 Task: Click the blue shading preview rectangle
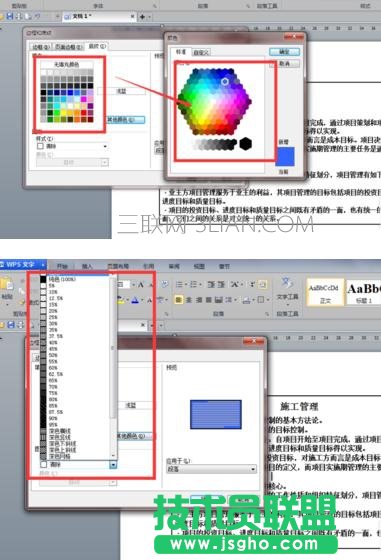(216, 414)
